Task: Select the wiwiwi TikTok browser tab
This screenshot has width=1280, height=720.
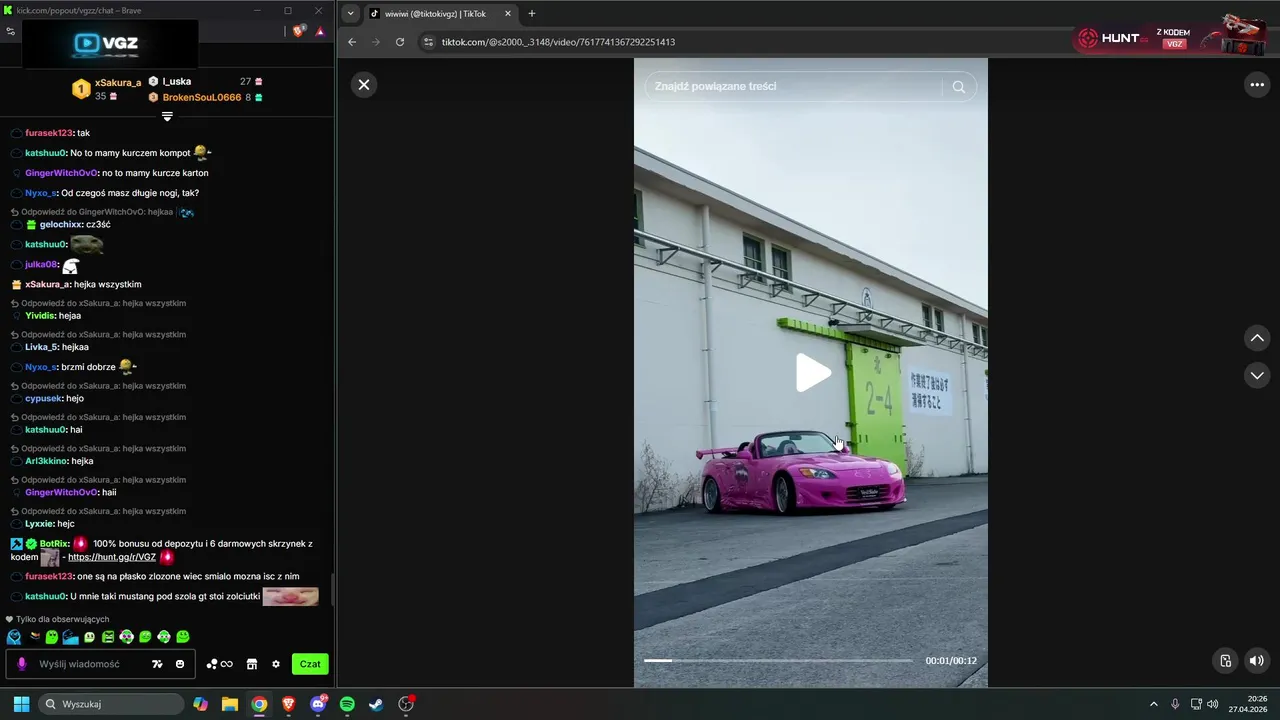Action: 435,14
